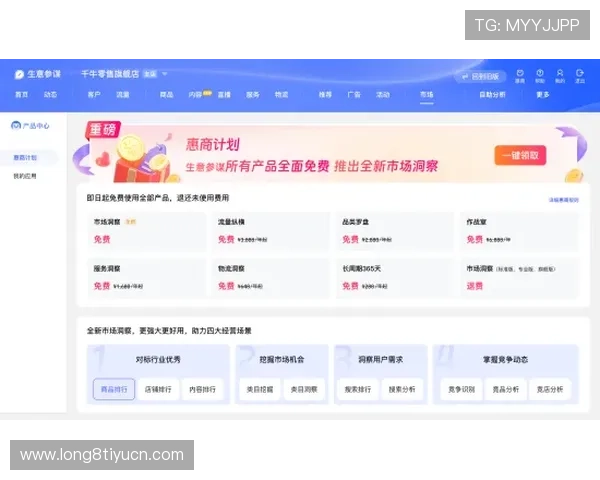Open the 消息 message icon in header
600x480 pixels.
coord(520,76)
